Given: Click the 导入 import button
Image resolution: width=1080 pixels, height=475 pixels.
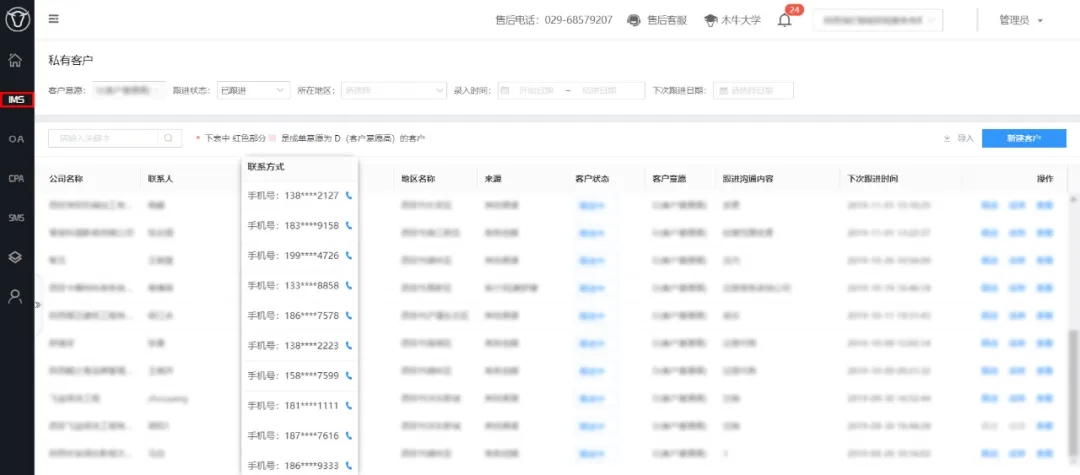Looking at the screenshot, I should pyautogui.click(x=959, y=138).
